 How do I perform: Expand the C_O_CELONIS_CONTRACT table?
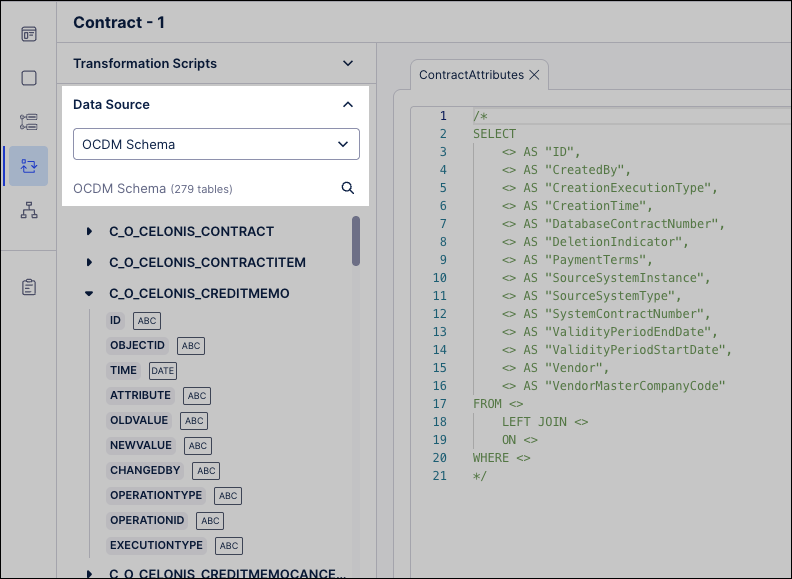tap(89, 232)
